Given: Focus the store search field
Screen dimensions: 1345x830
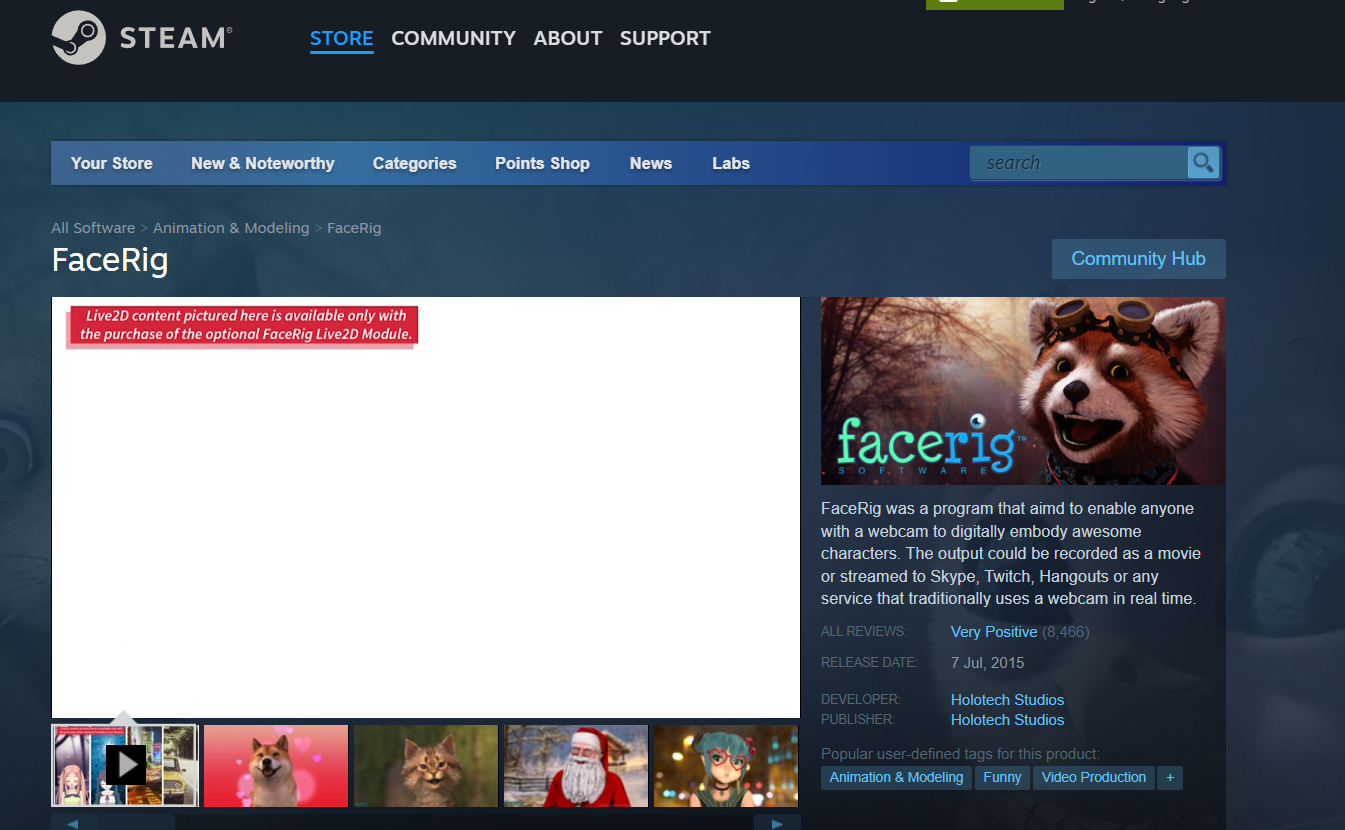Looking at the screenshot, I should point(1079,162).
